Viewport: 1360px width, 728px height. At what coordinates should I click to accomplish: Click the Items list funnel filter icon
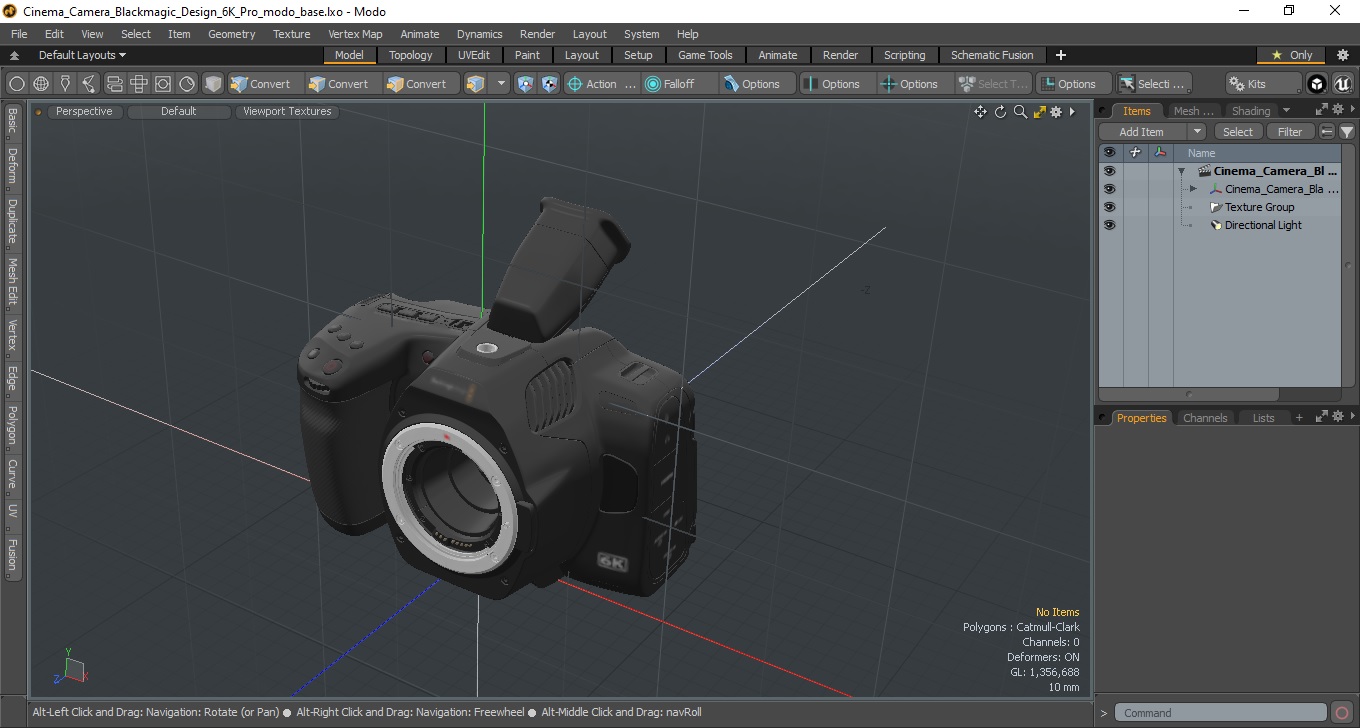pos(1347,132)
